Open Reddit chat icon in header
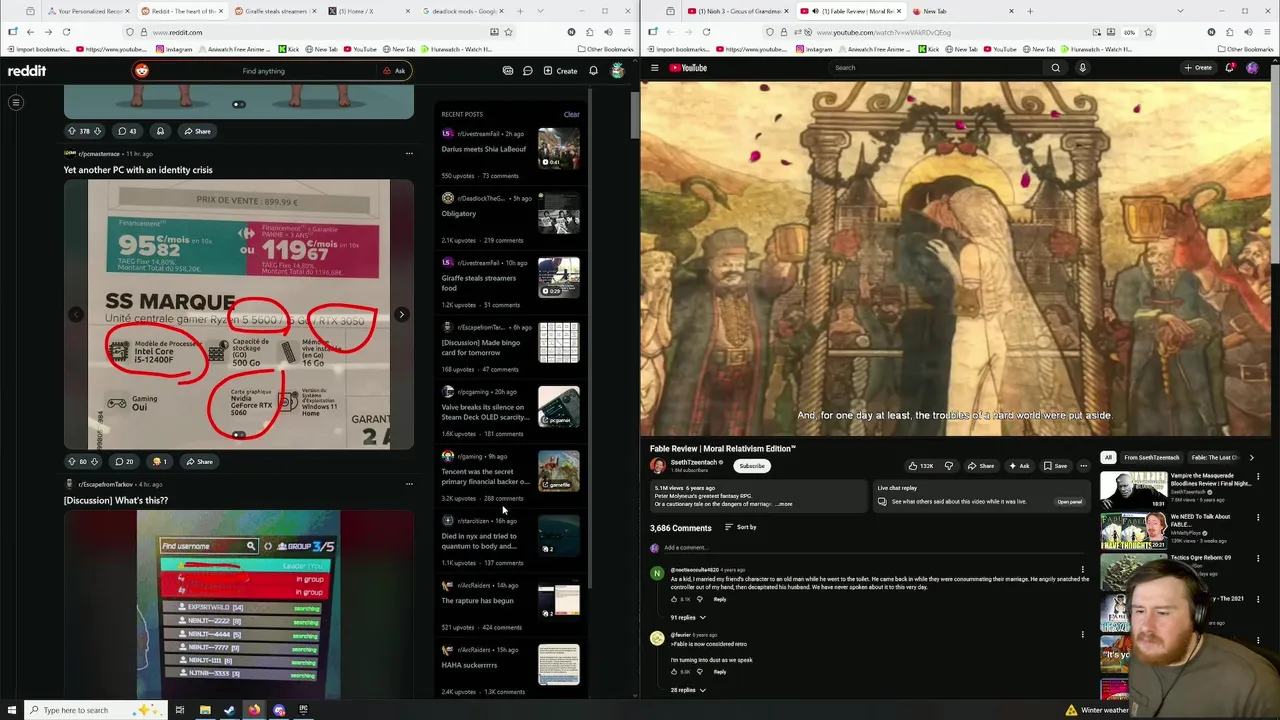This screenshot has width=1280, height=720. pyautogui.click(x=527, y=71)
